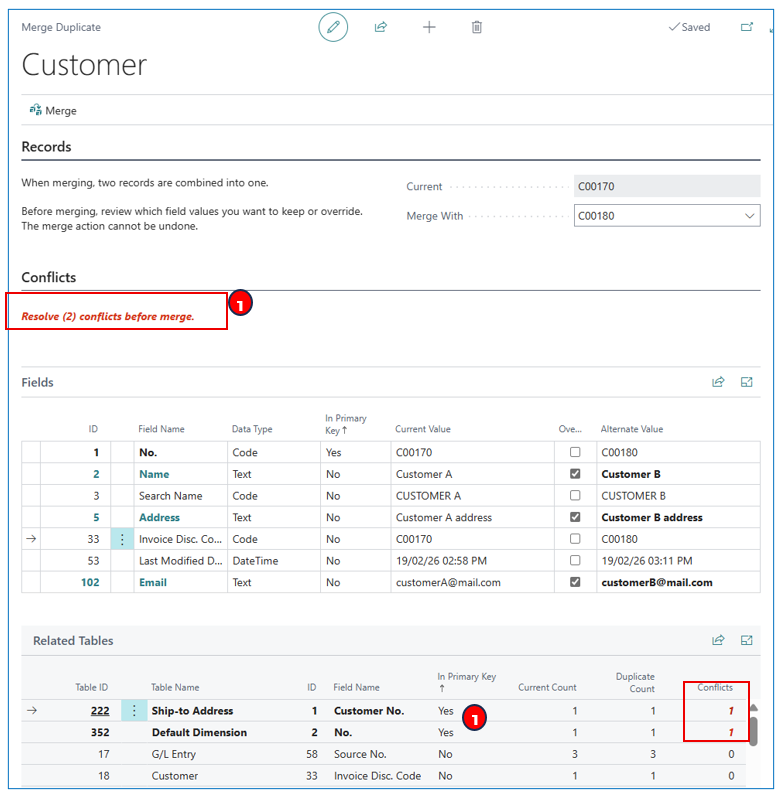Click conflict count for Default Dimension

click(x=731, y=733)
